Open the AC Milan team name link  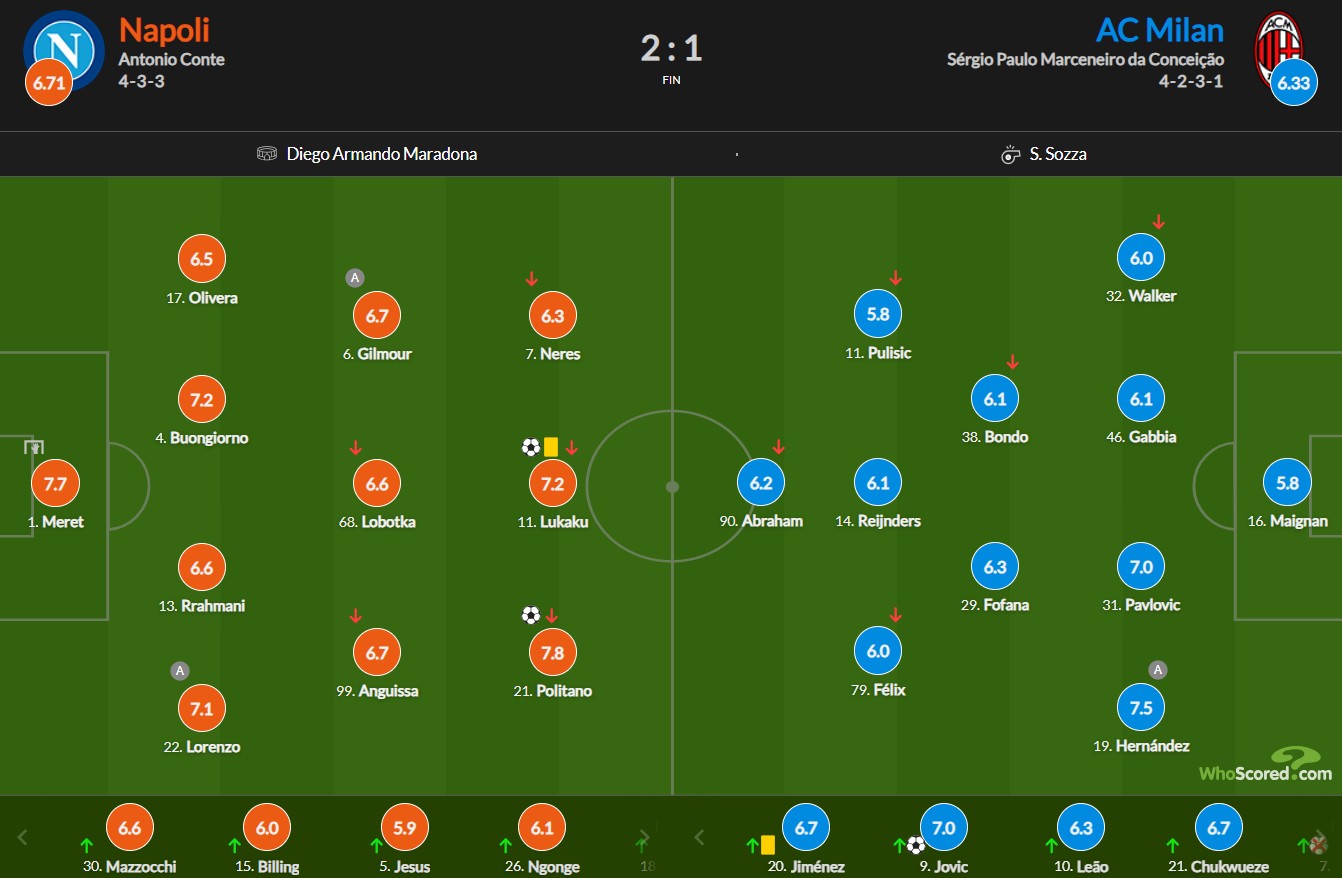[x=1160, y=29]
